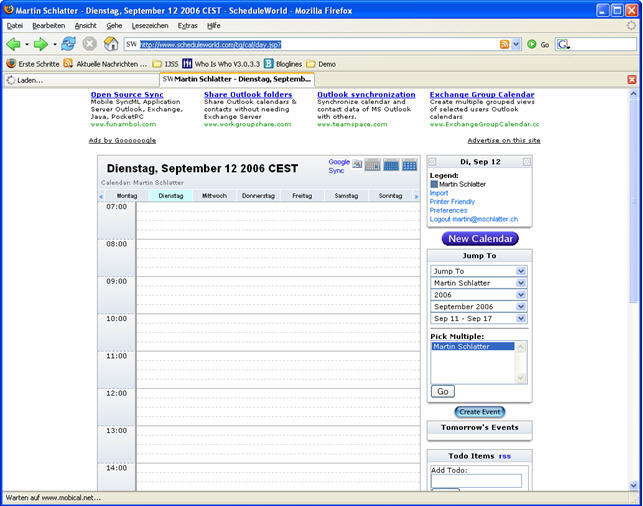Go to next week arrow beside Sonntag
This screenshot has width=643, height=506.
point(416,197)
